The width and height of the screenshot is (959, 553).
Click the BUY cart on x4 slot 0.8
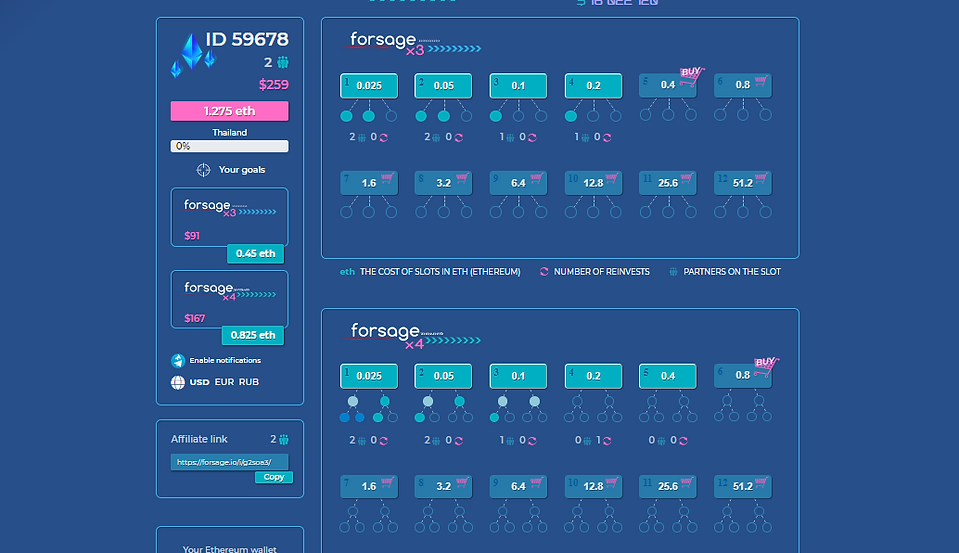click(766, 366)
